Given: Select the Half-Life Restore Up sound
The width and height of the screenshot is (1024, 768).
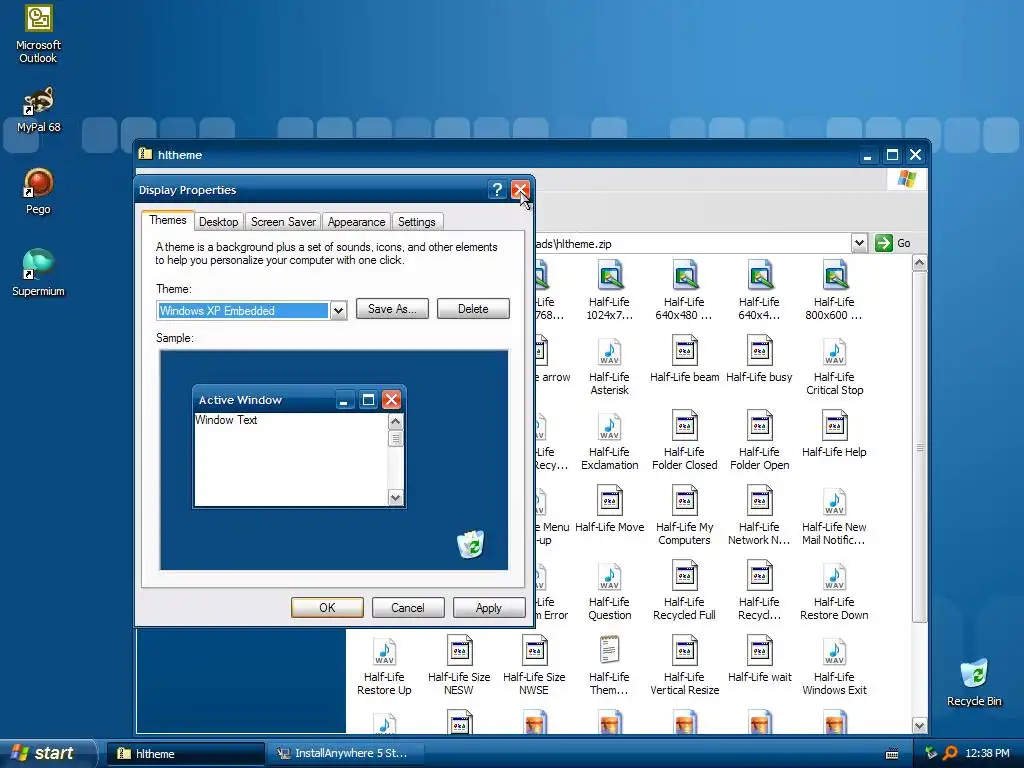Looking at the screenshot, I should tap(384, 666).
